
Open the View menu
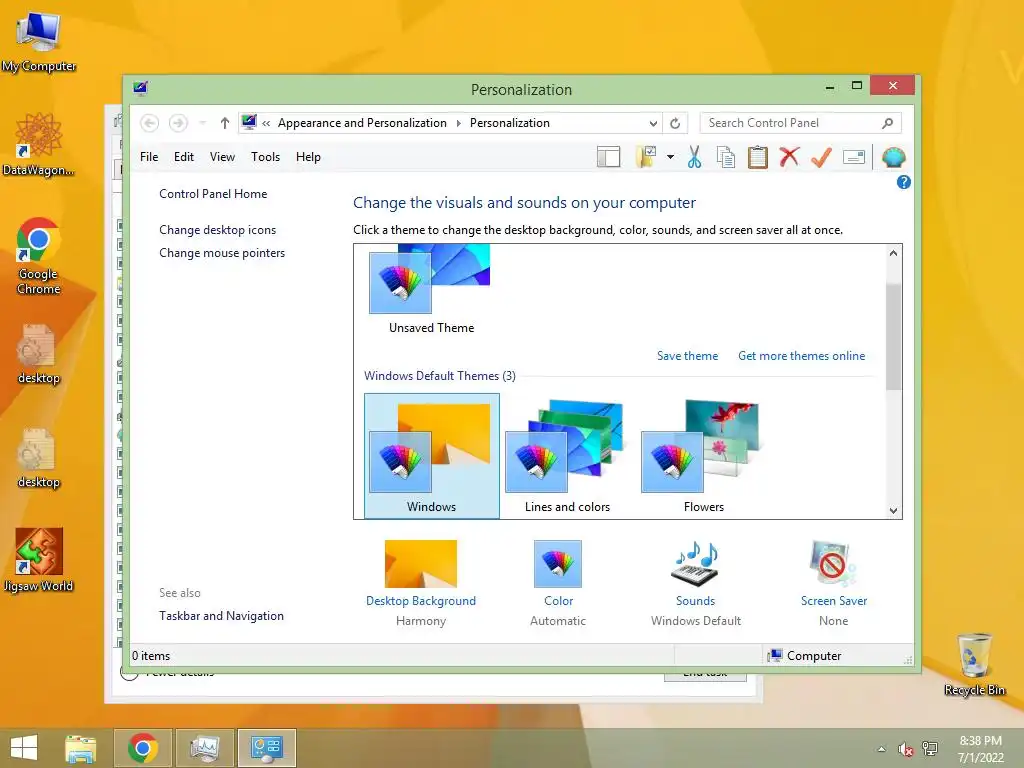222,157
